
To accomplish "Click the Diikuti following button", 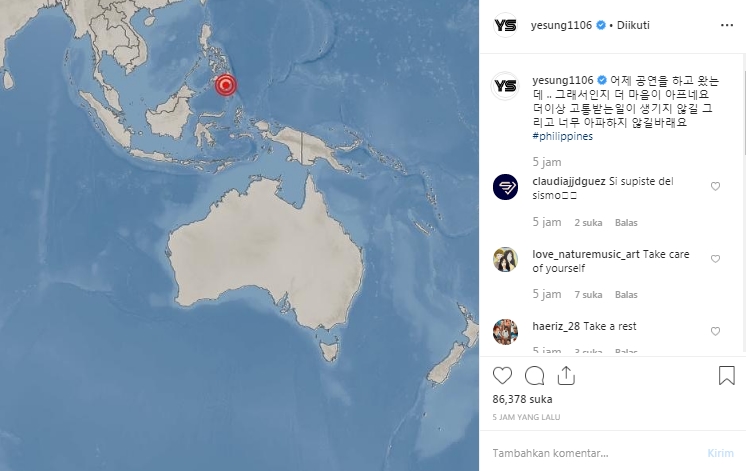I will 633,25.
